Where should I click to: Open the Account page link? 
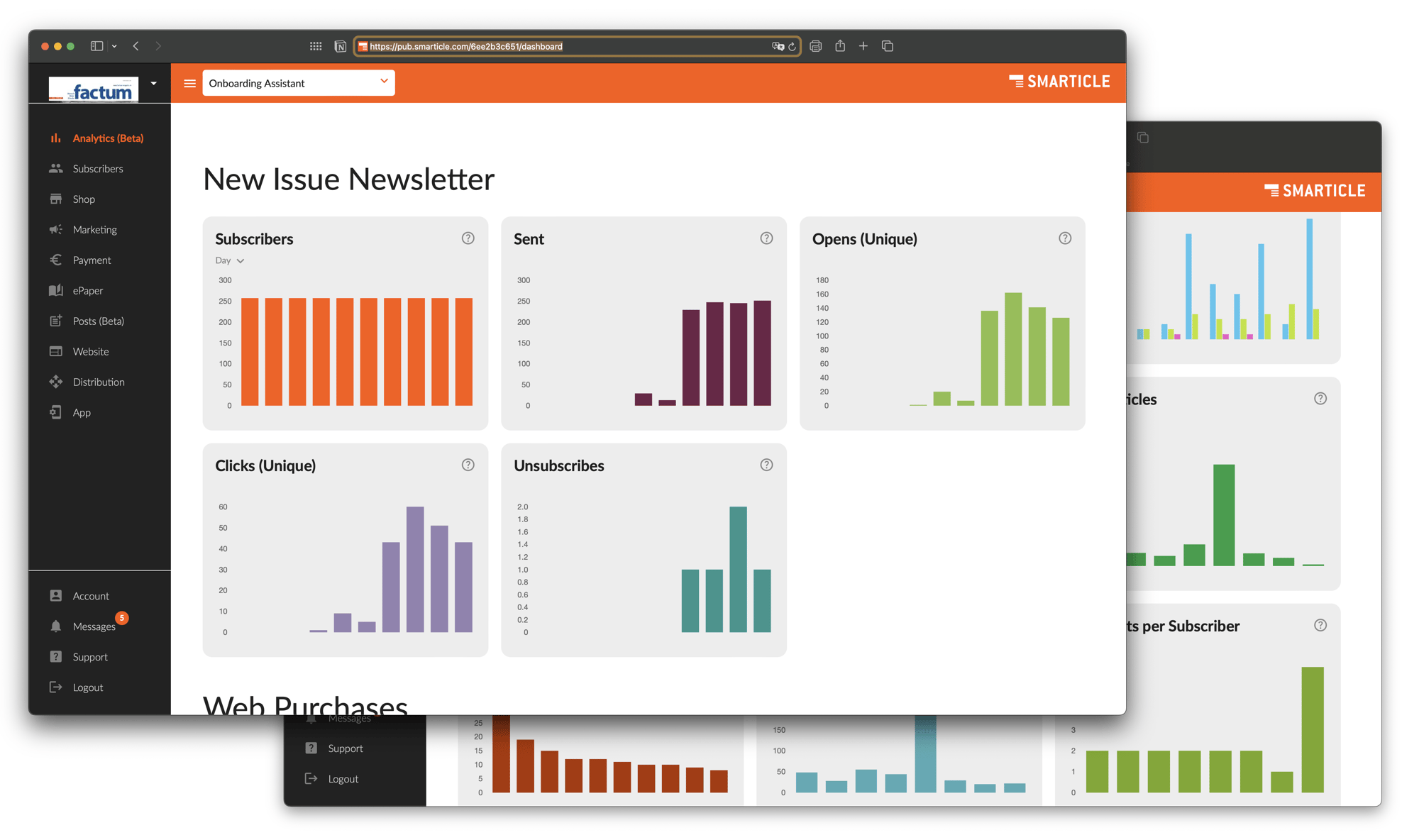pos(91,596)
